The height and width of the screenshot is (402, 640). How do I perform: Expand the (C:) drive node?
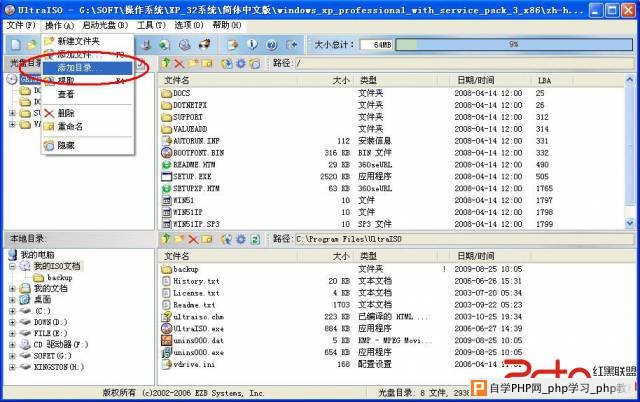tap(12, 311)
